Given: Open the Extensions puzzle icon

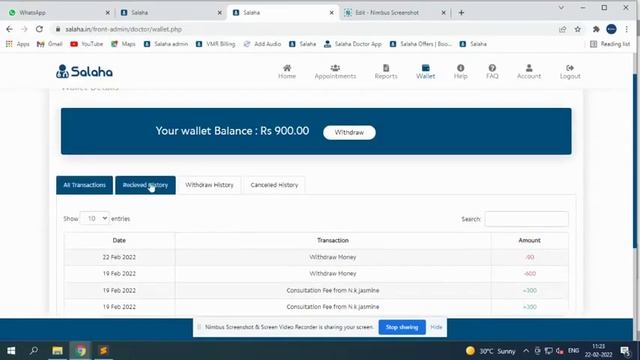Looking at the screenshot, I should [x=596, y=29].
